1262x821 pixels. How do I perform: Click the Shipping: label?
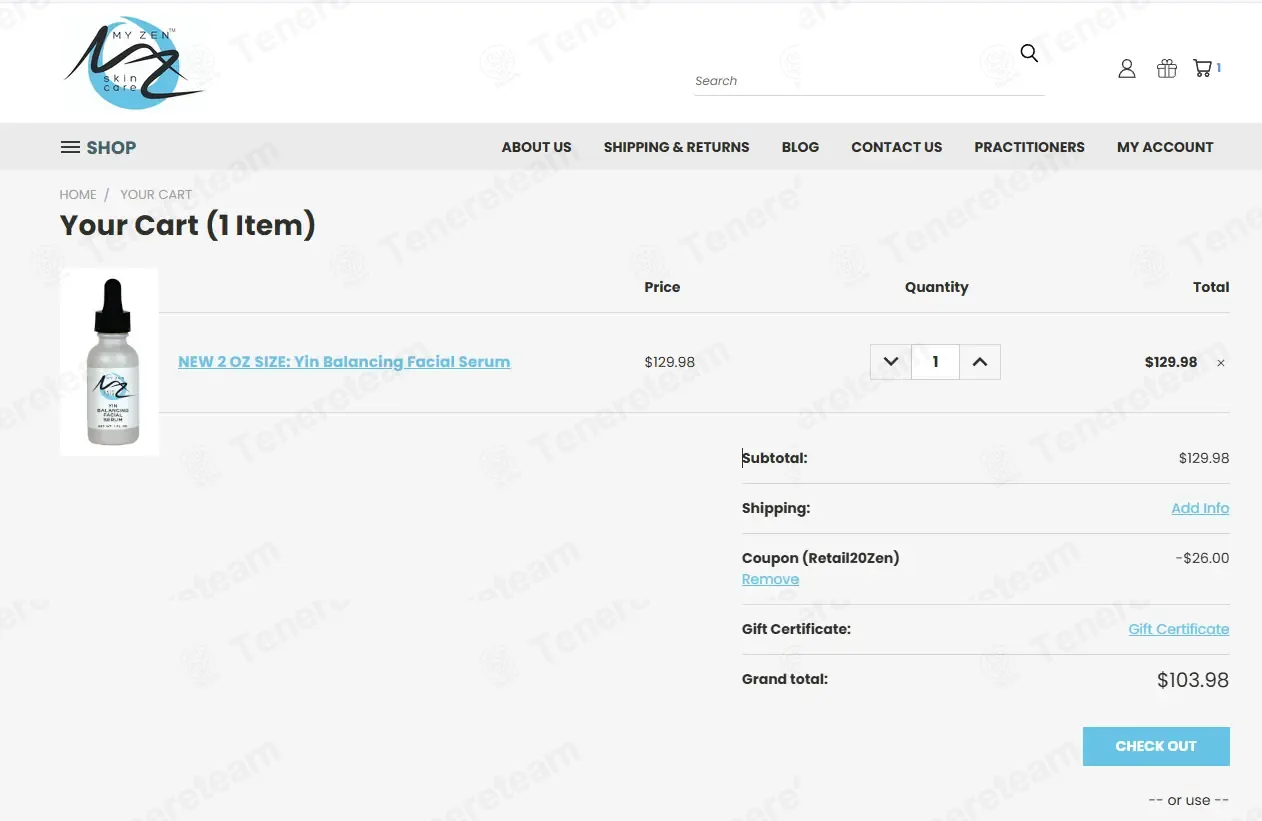(x=776, y=508)
